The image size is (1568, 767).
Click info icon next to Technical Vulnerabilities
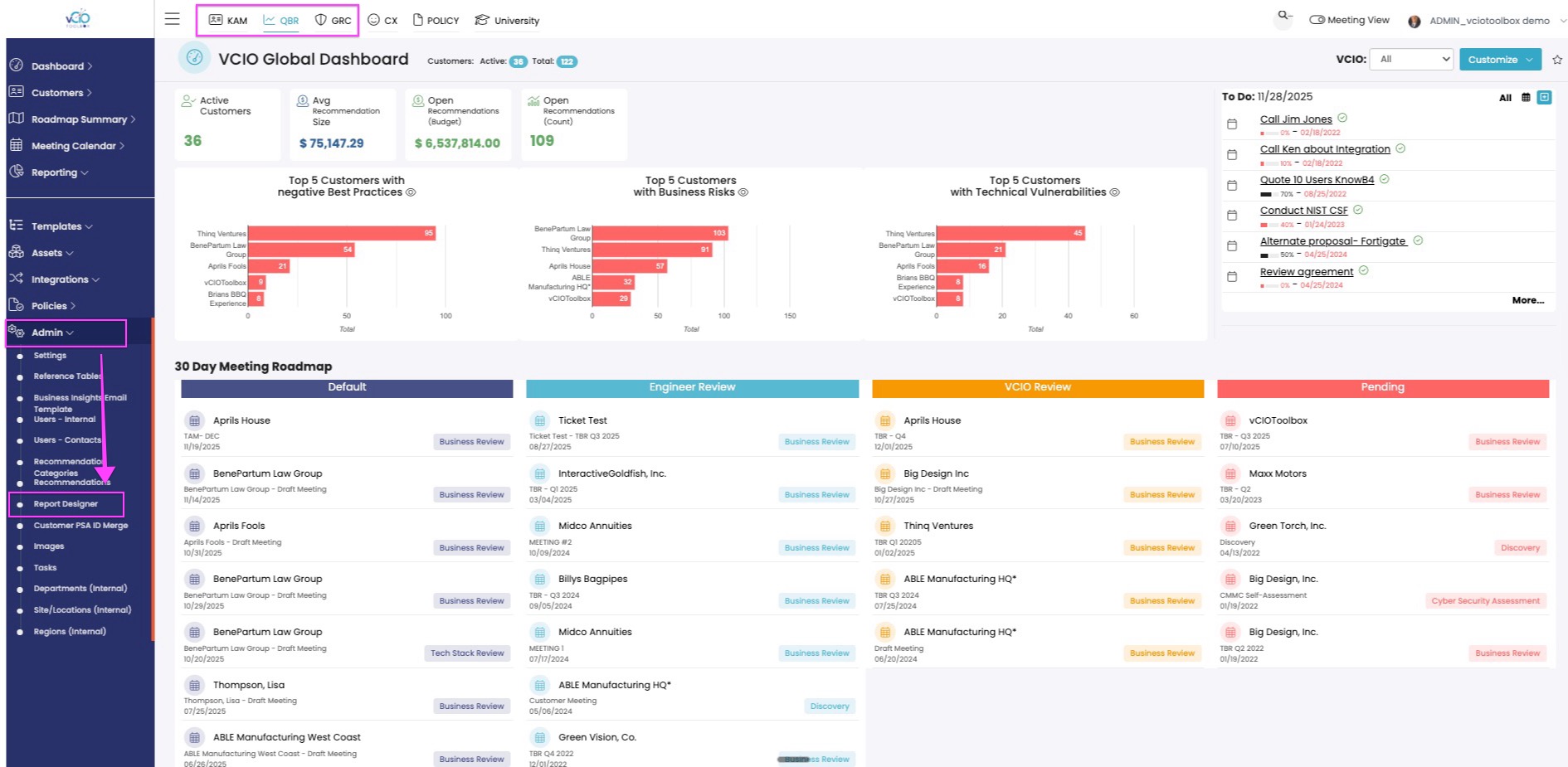[x=1115, y=192]
